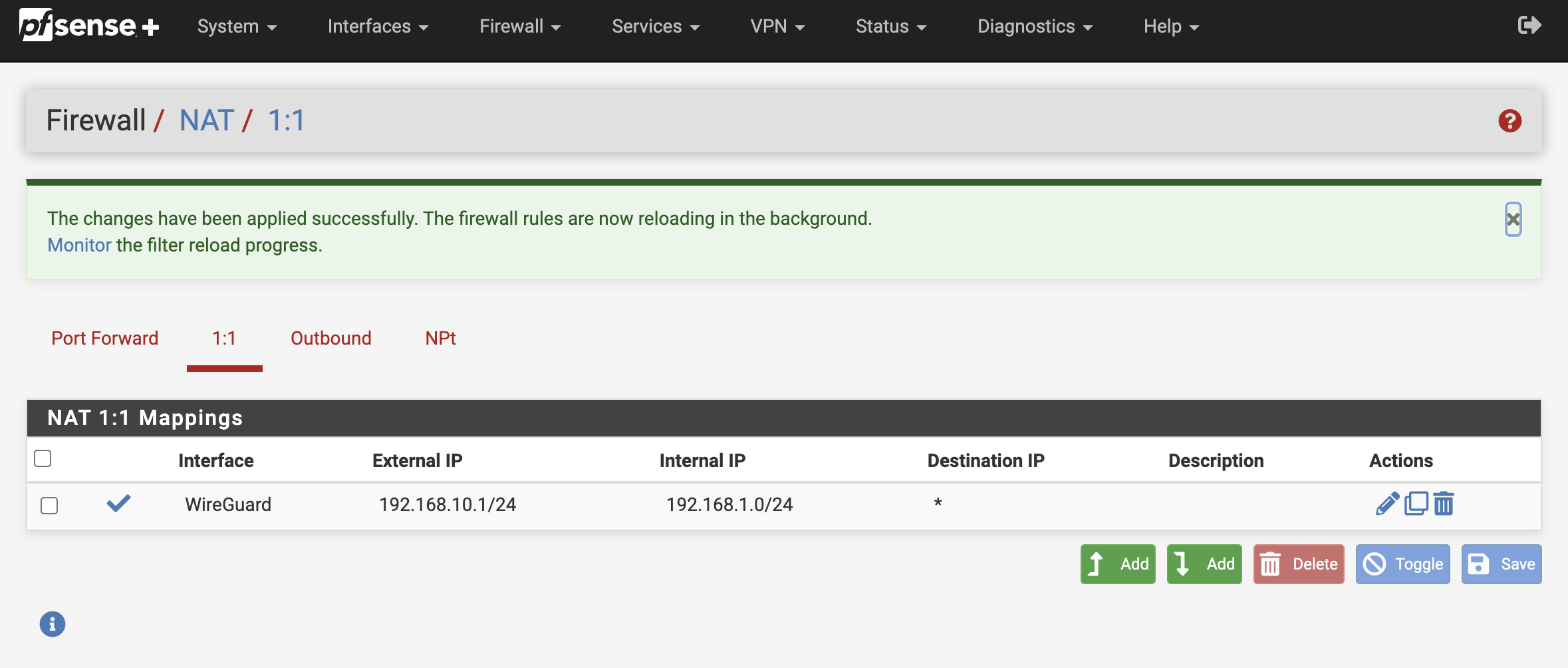Image resolution: width=1568 pixels, height=668 pixels.
Task: Click the pfSense+ logo
Action: pos(89,26)
